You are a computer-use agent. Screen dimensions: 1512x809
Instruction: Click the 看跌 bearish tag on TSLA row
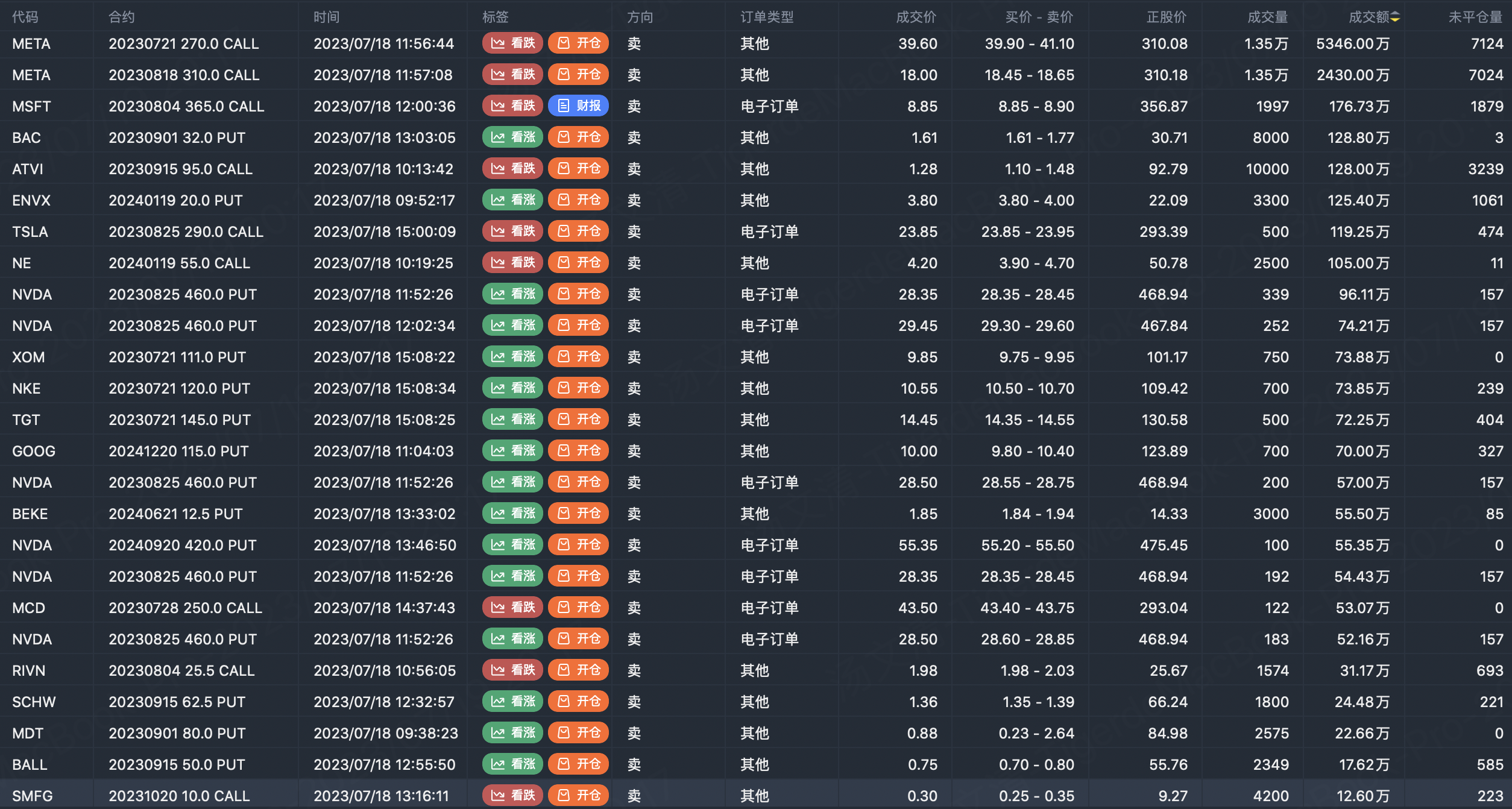point(512,231)
